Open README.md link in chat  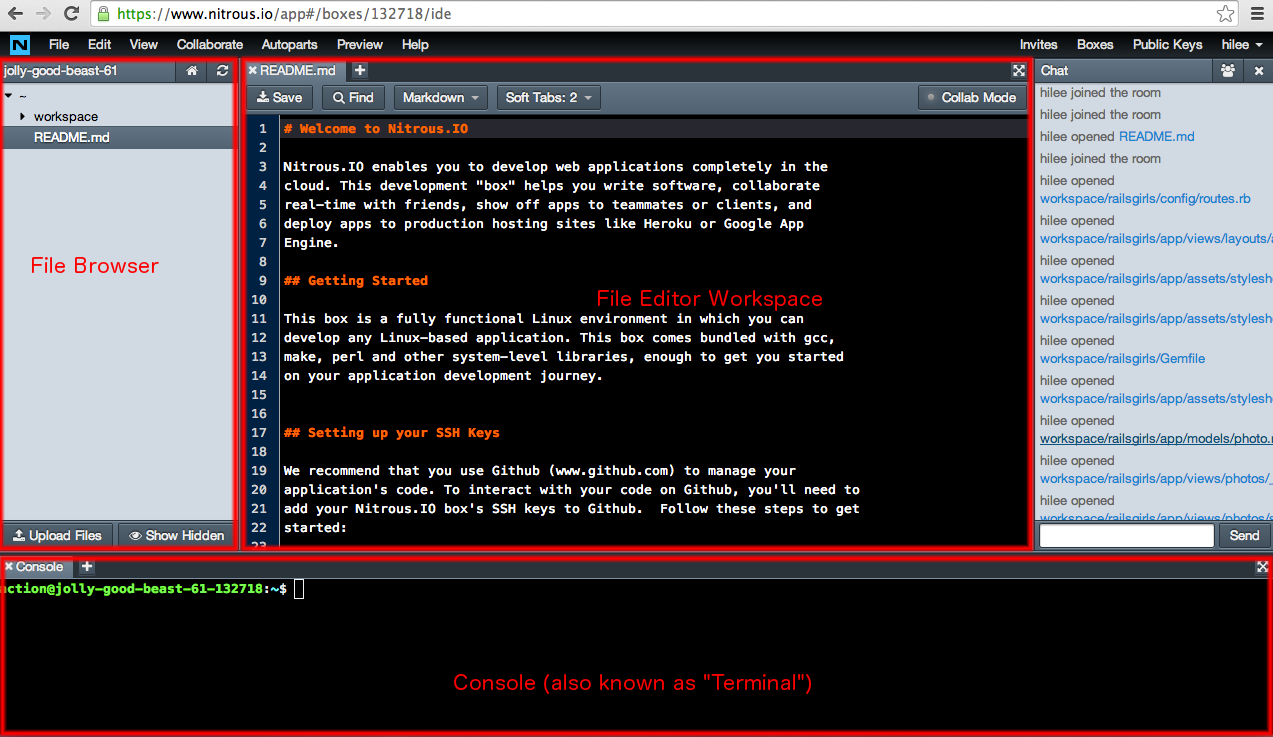click(1156, 136)
